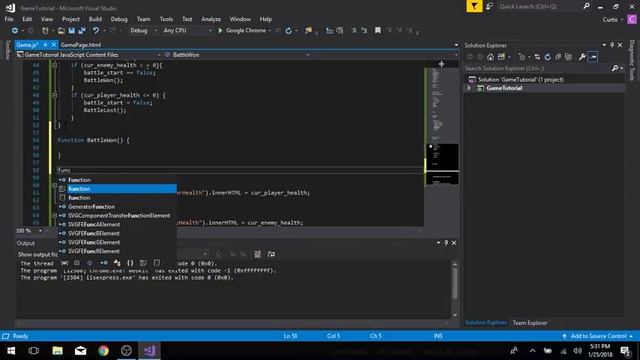
Task: Click Add to Source Control in status bar
Action: [x=598, y=336]
